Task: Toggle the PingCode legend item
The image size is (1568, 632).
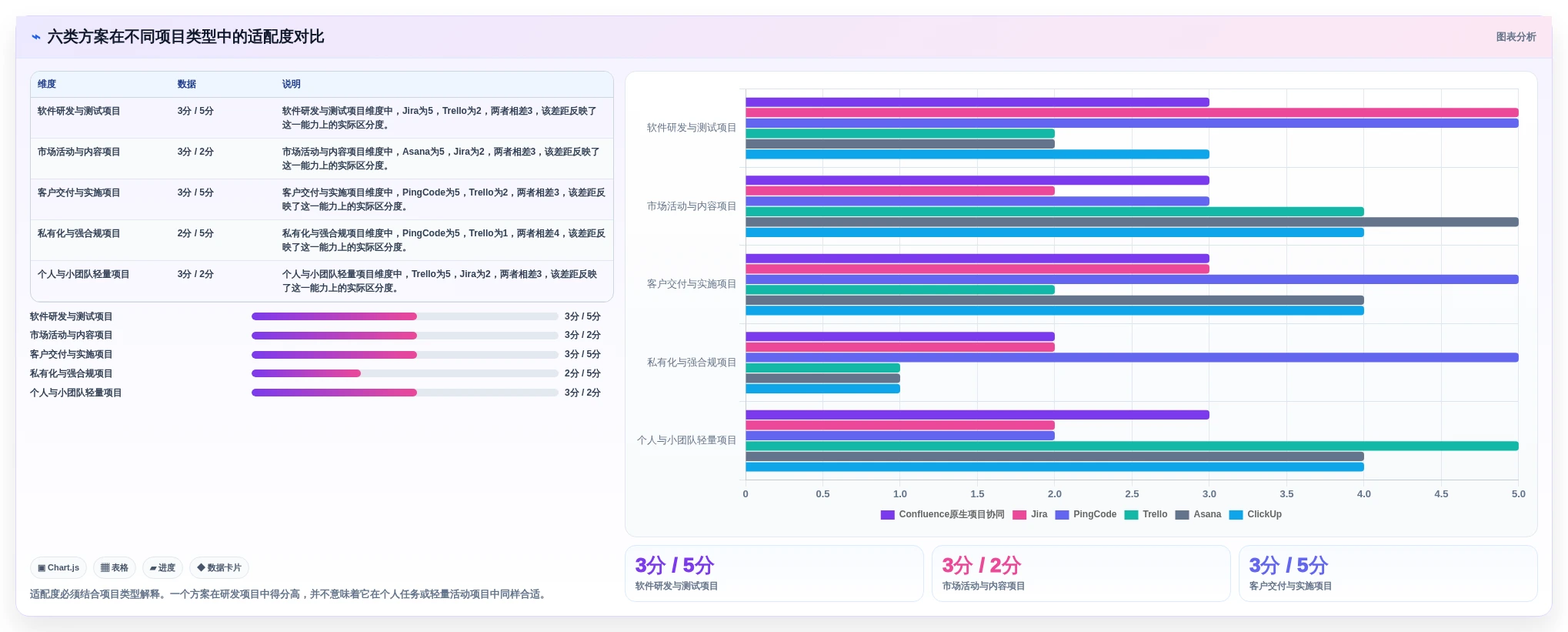Action: pyautogui.click(x=1086, y=515)
